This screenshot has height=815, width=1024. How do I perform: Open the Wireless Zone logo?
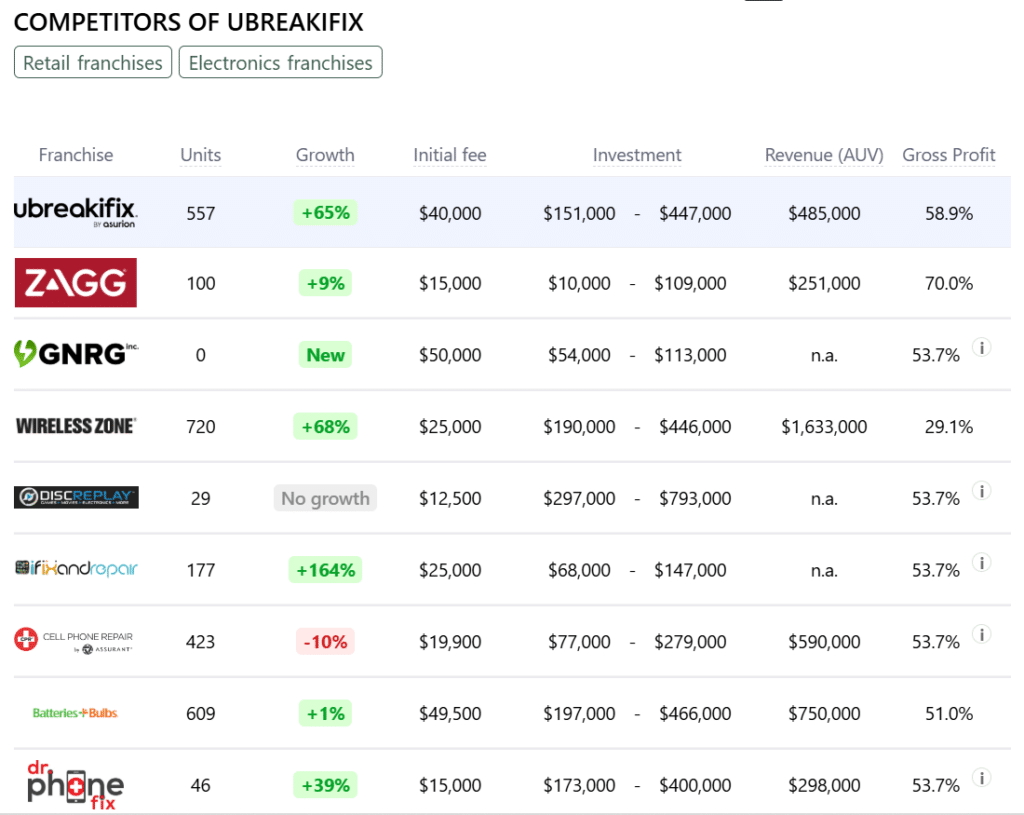click(76, 426)
